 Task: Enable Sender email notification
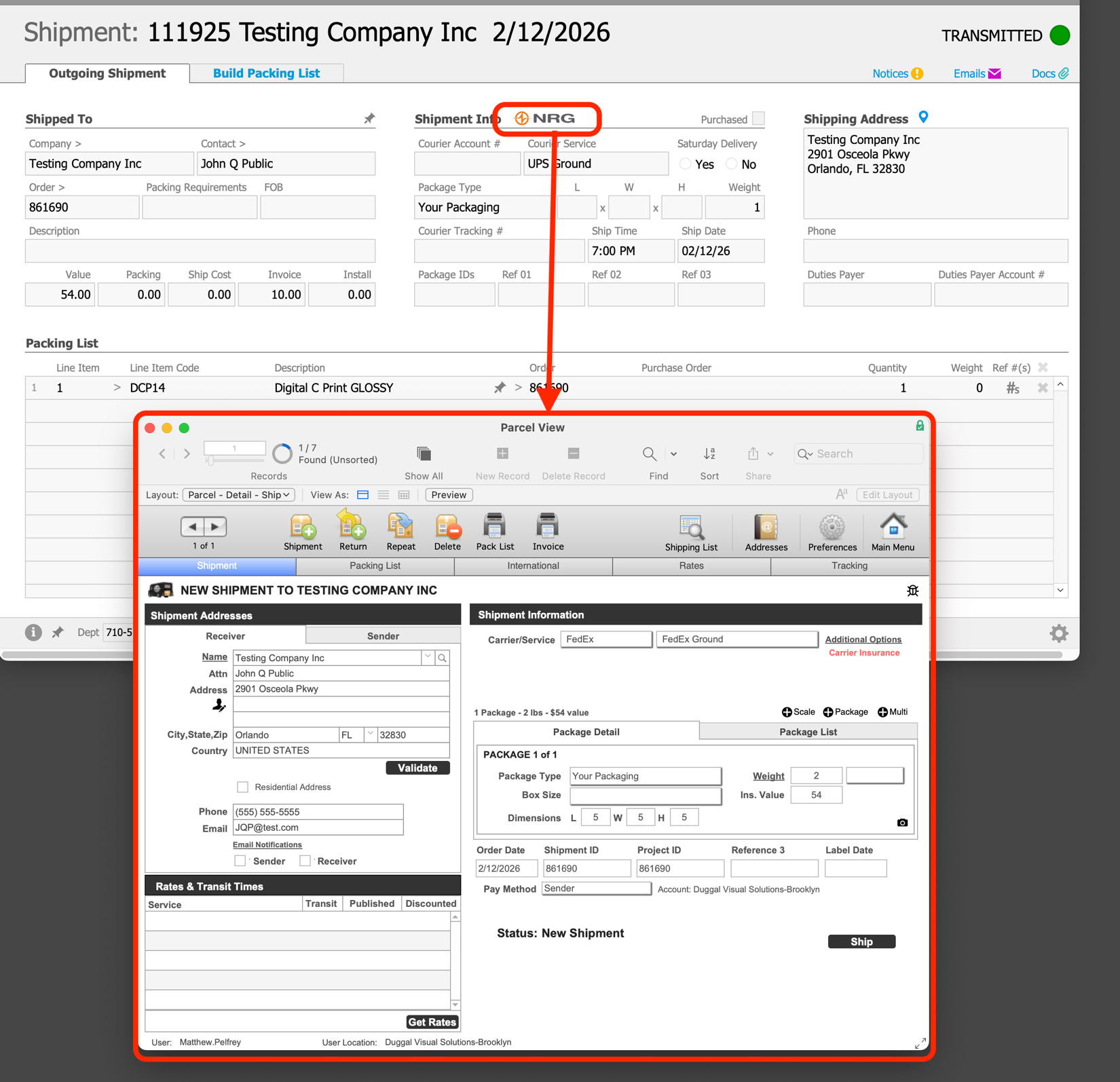coord(240,861)
